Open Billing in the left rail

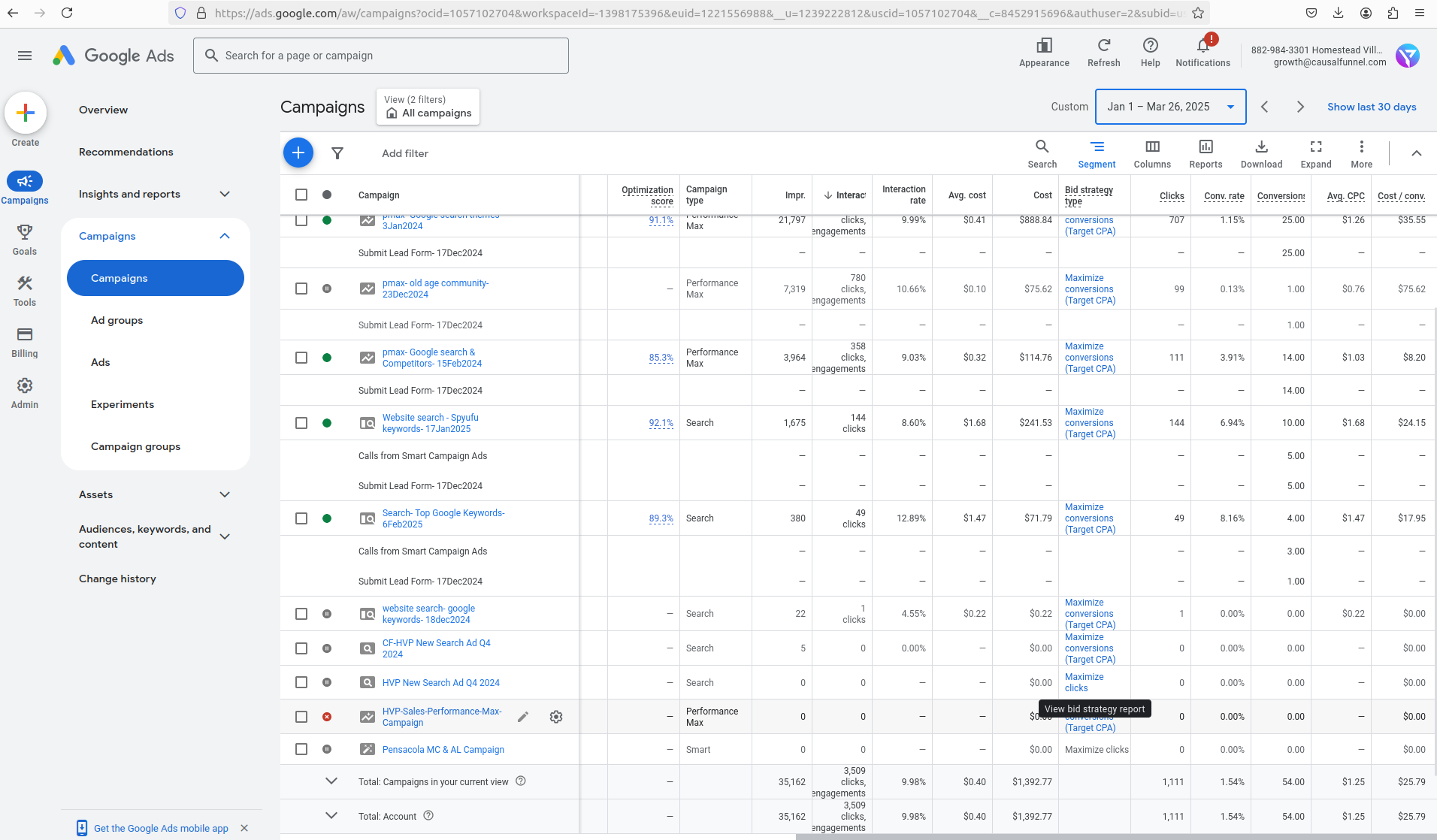coord(25,343)
